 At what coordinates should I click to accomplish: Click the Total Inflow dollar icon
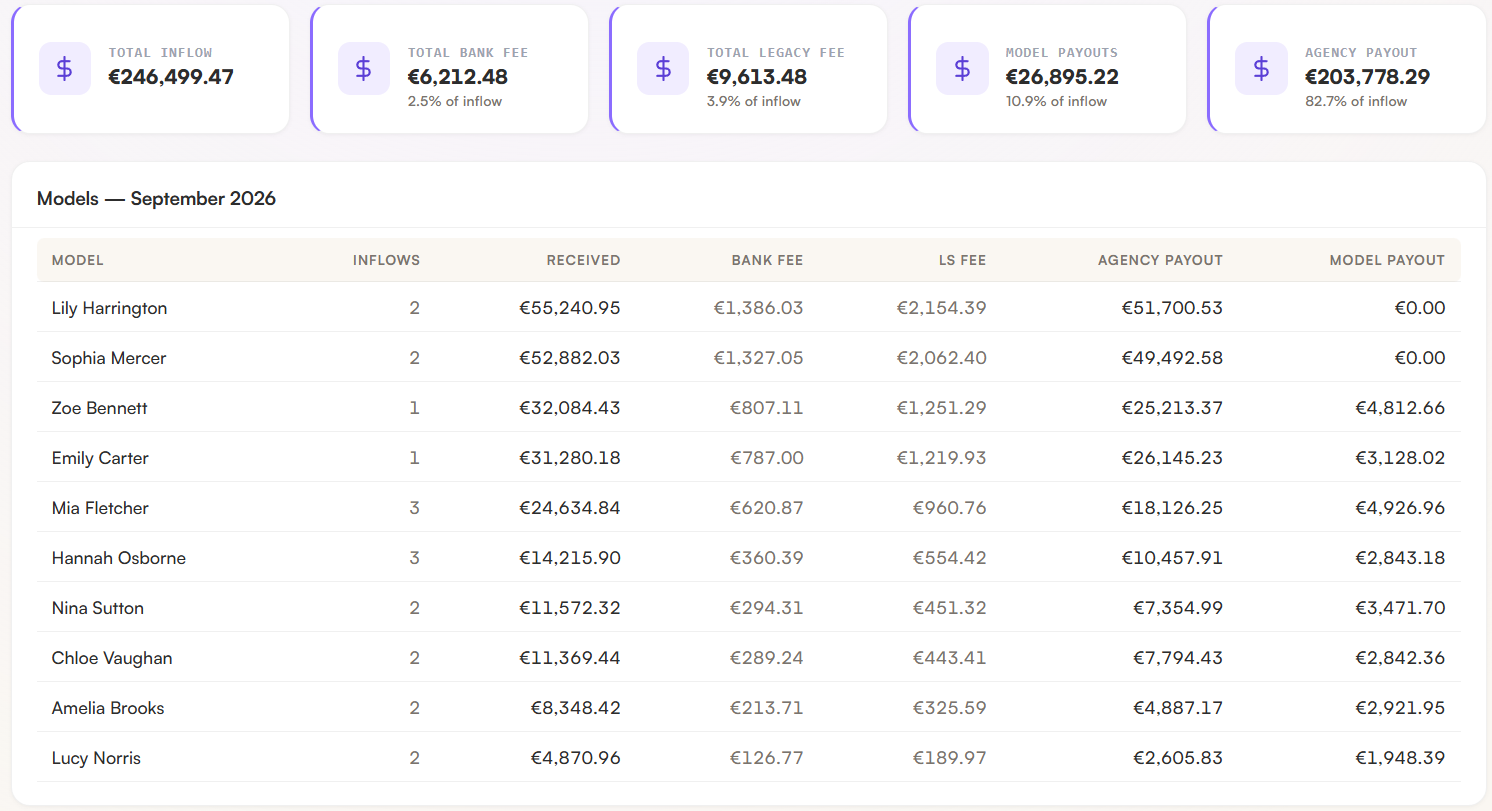65,69
